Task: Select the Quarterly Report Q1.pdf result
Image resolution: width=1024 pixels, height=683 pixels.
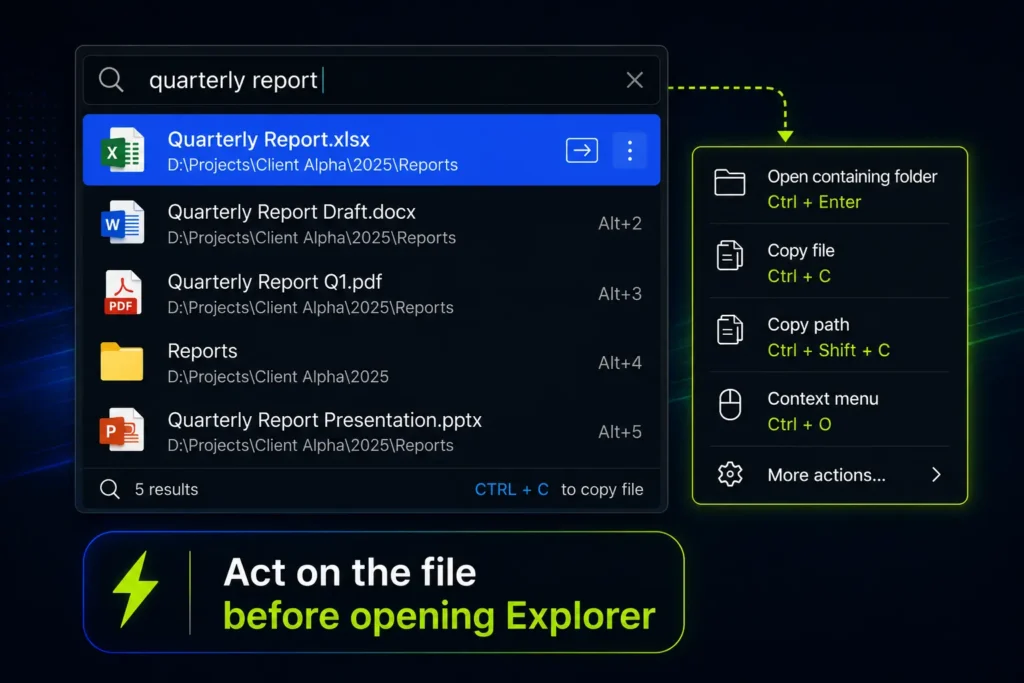Action: (x=371, y=293)
